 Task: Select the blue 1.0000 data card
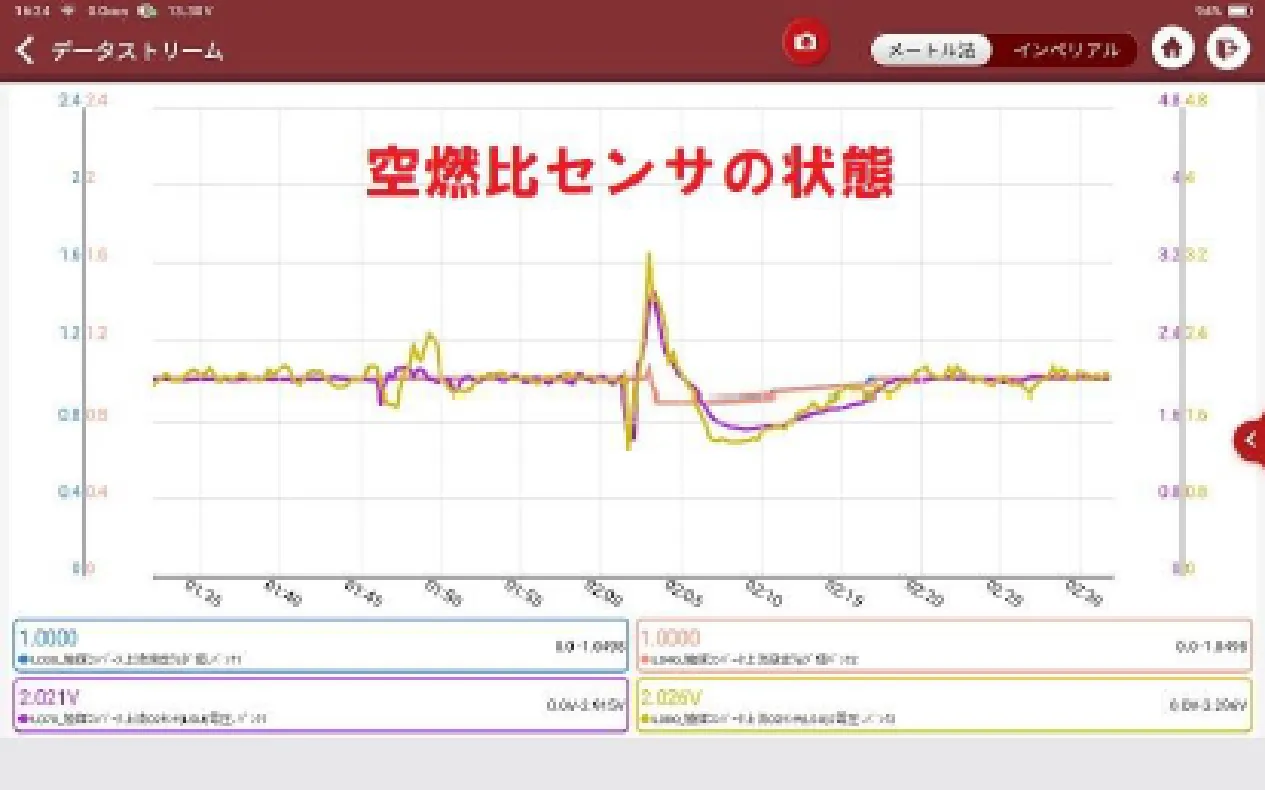321,645
